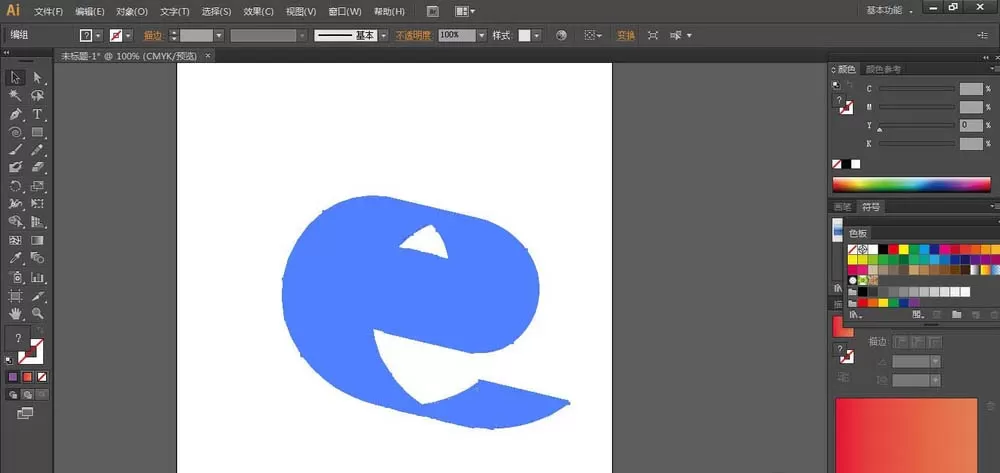
Task: Pick the white swatch beside the spectrum
Action: coord(855,164)
